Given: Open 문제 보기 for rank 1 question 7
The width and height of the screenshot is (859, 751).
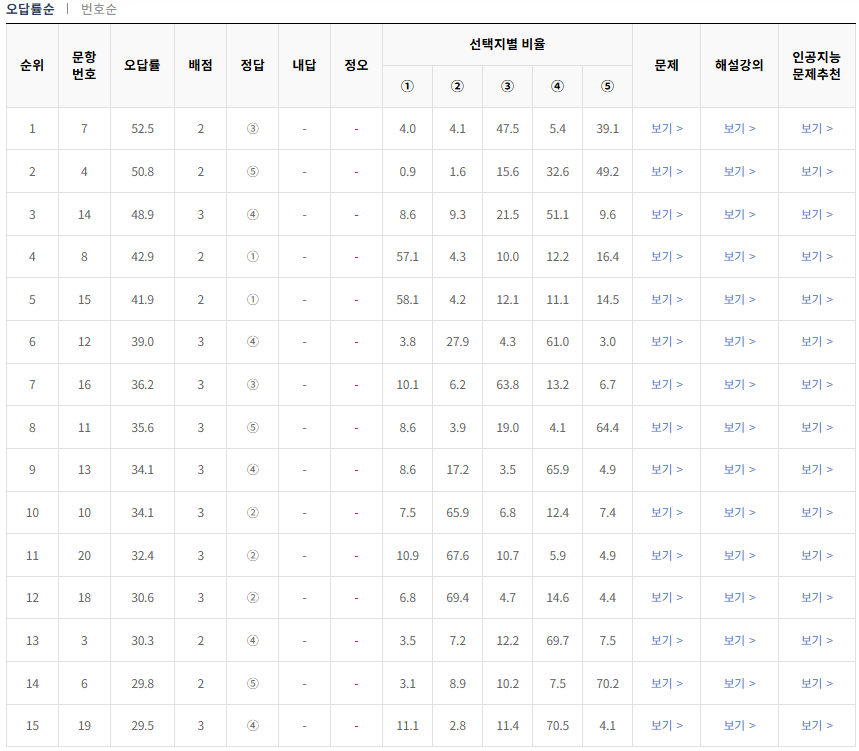Looking at the screenshot, I should [x=665, y=128].
